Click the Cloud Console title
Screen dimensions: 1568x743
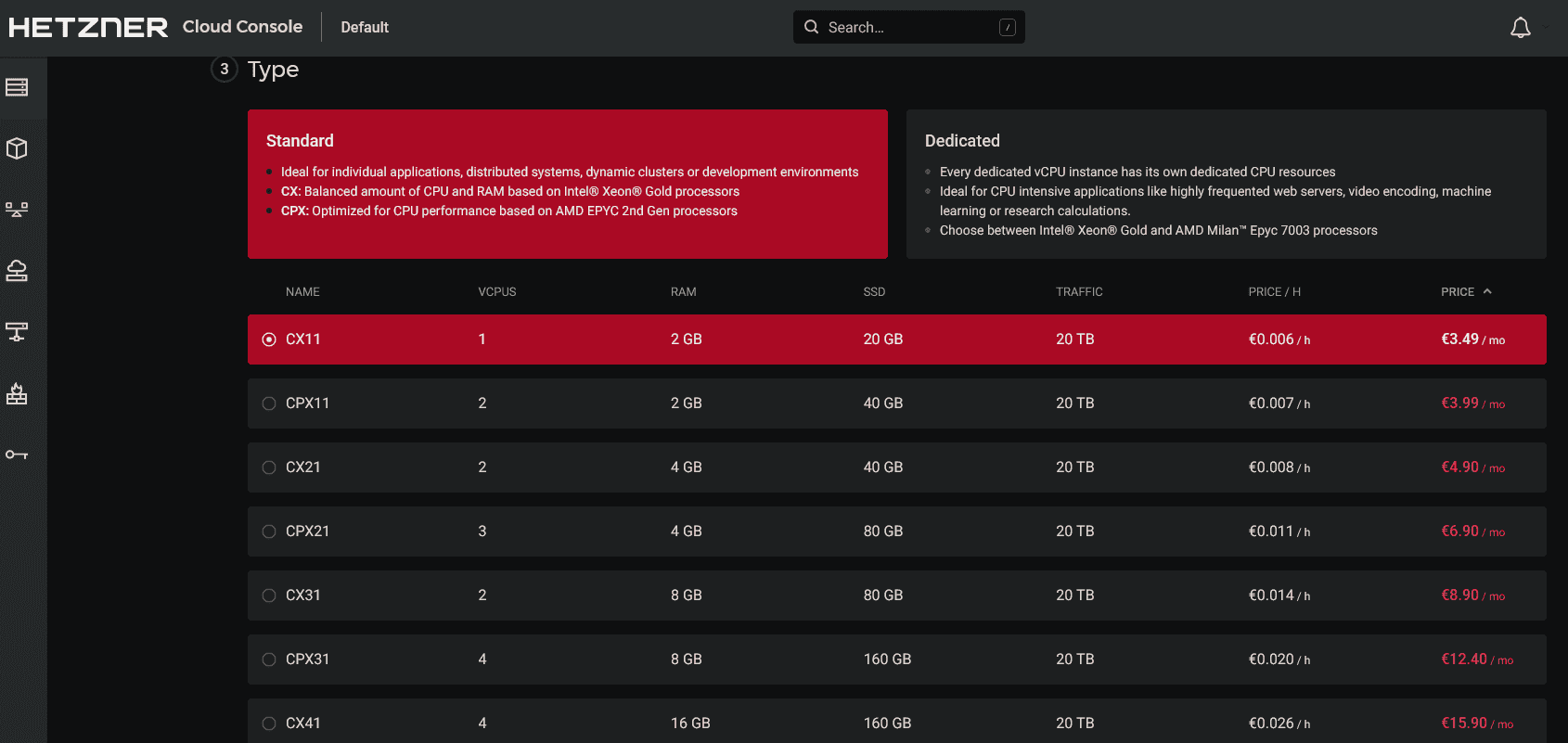click(x=242, y=27)
